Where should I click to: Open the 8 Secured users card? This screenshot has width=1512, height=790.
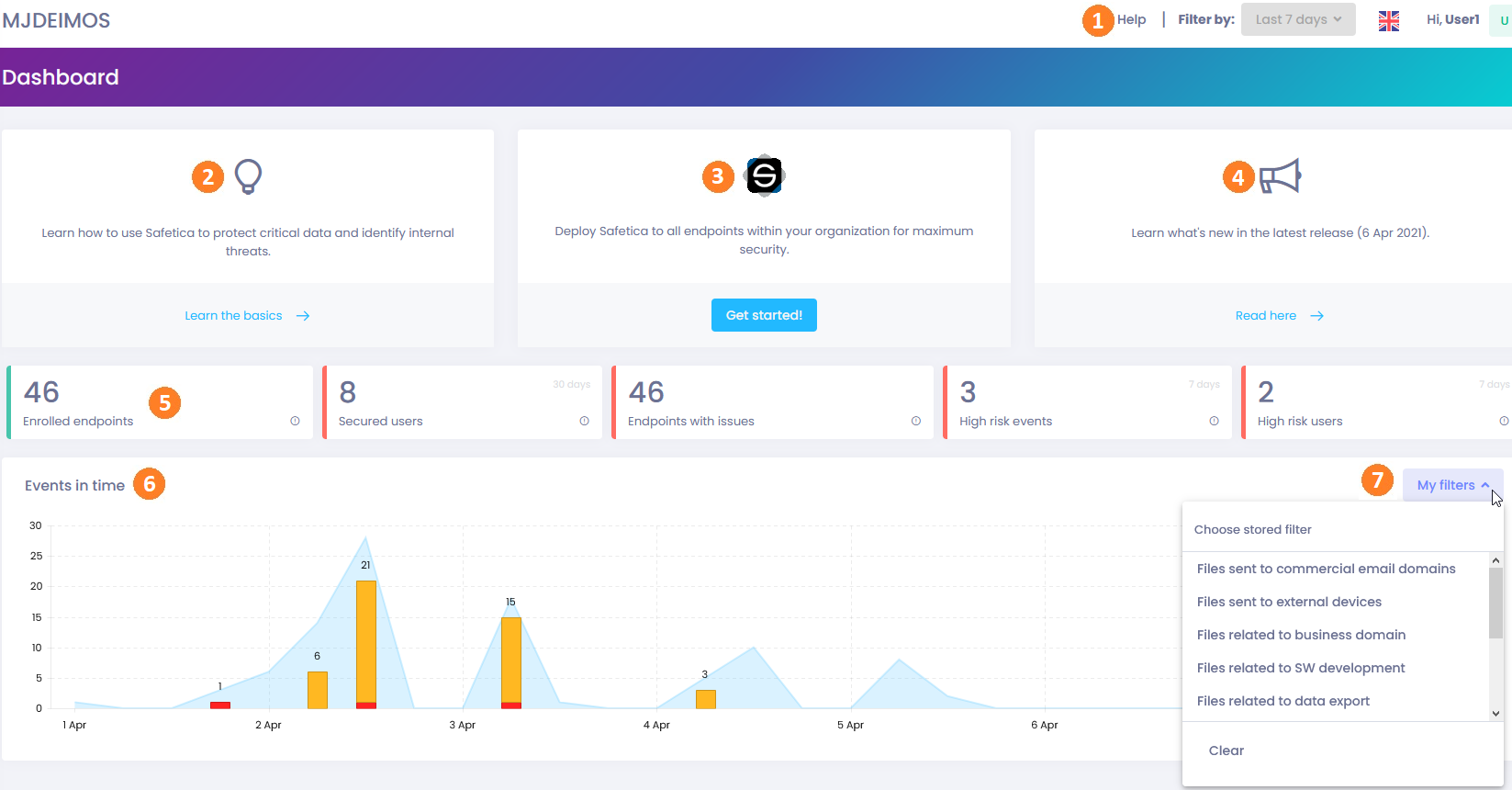[x=463, y=402]
